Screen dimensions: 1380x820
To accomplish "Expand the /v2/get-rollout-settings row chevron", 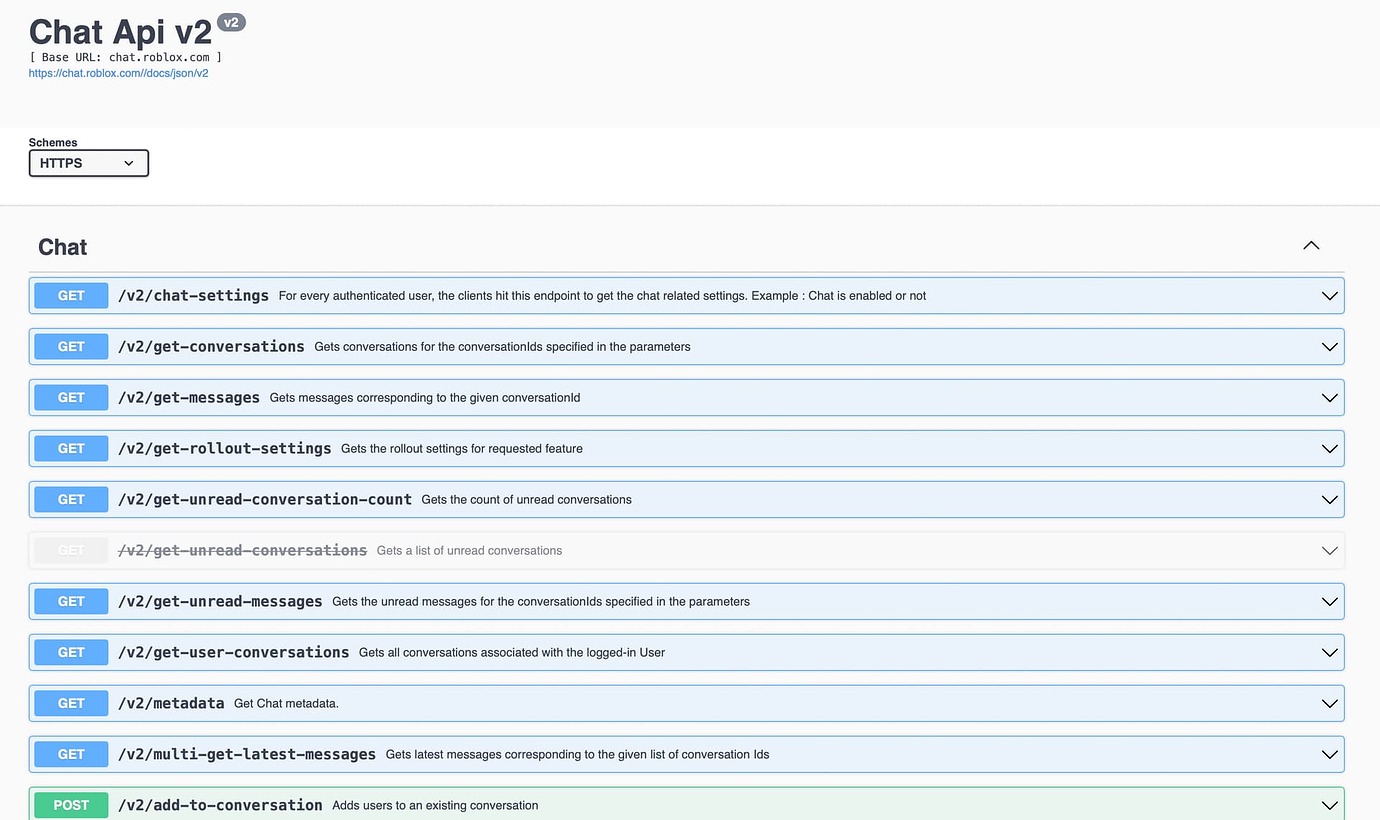I will (1329, 449).
